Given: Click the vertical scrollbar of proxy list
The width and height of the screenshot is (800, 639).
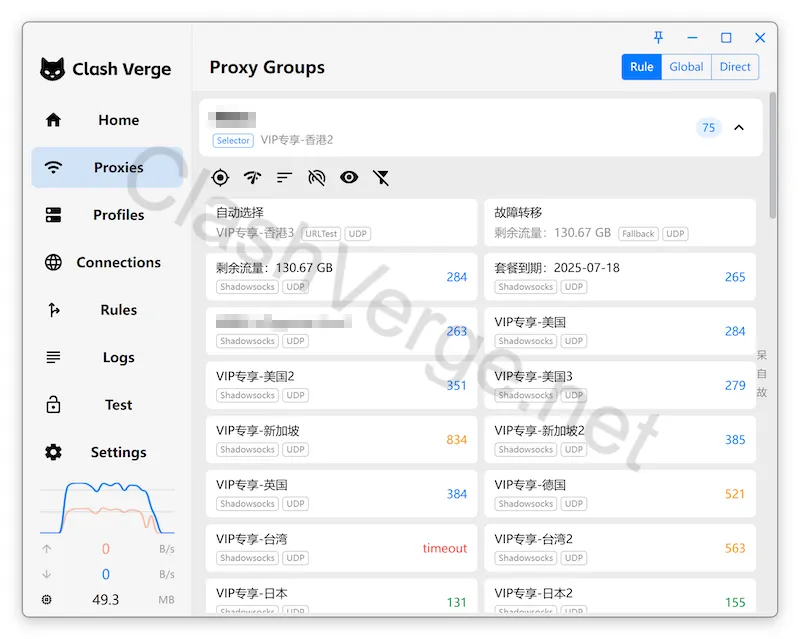Looking at the screenshot, I should (x=773, y=155).
